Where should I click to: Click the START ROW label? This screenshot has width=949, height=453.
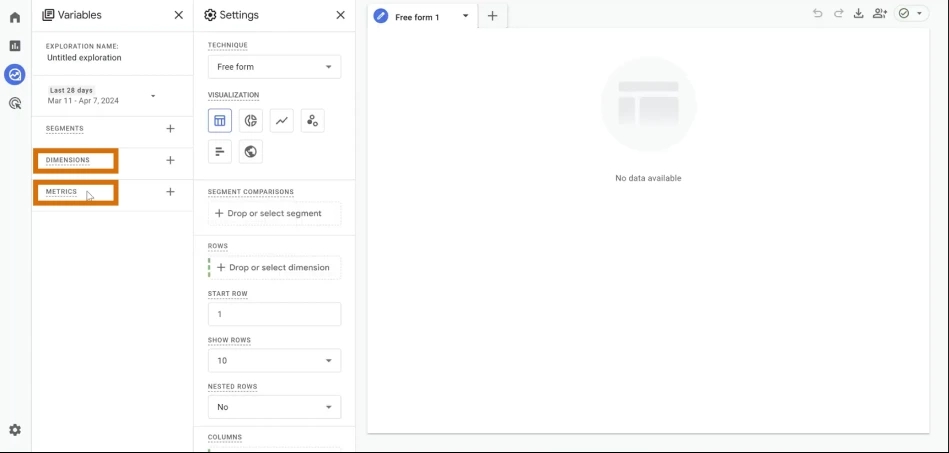click(x=228, y=294)
